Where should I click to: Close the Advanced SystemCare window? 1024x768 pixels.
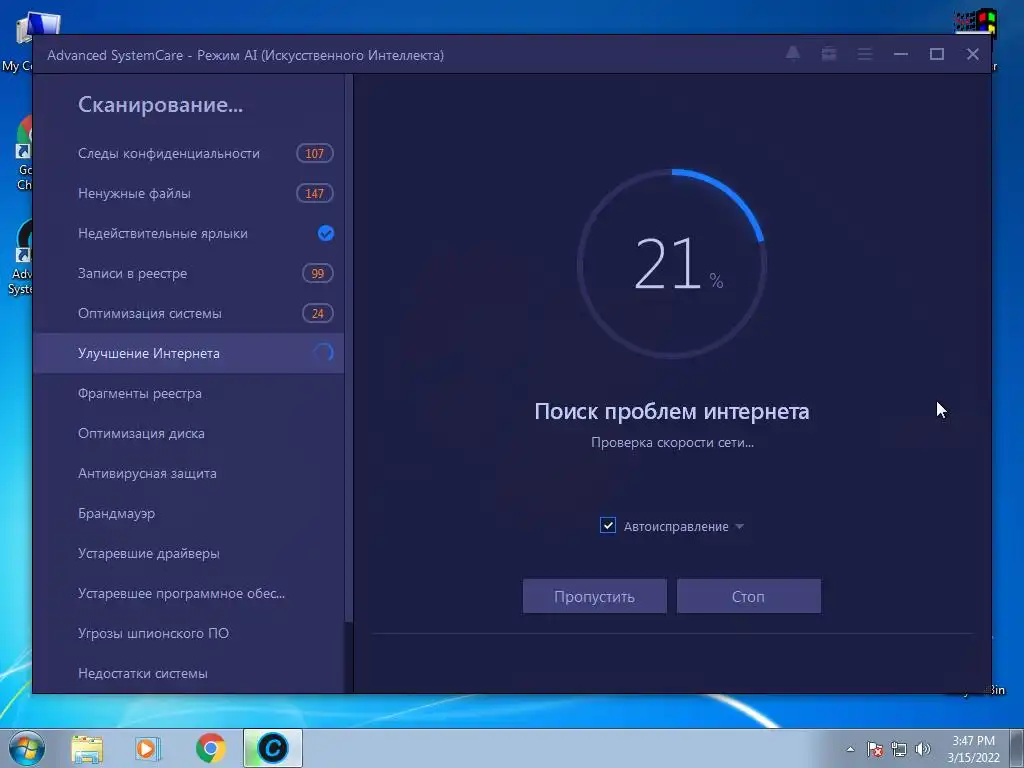click(x=972, y=54)
